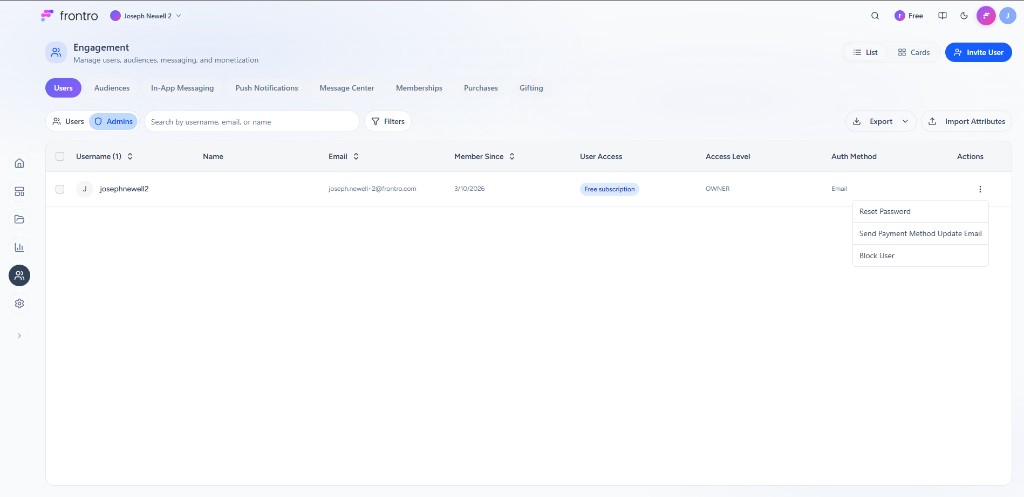Select the Admins segment filter
Screen dimensions: 1024x497
click(114, 121)
